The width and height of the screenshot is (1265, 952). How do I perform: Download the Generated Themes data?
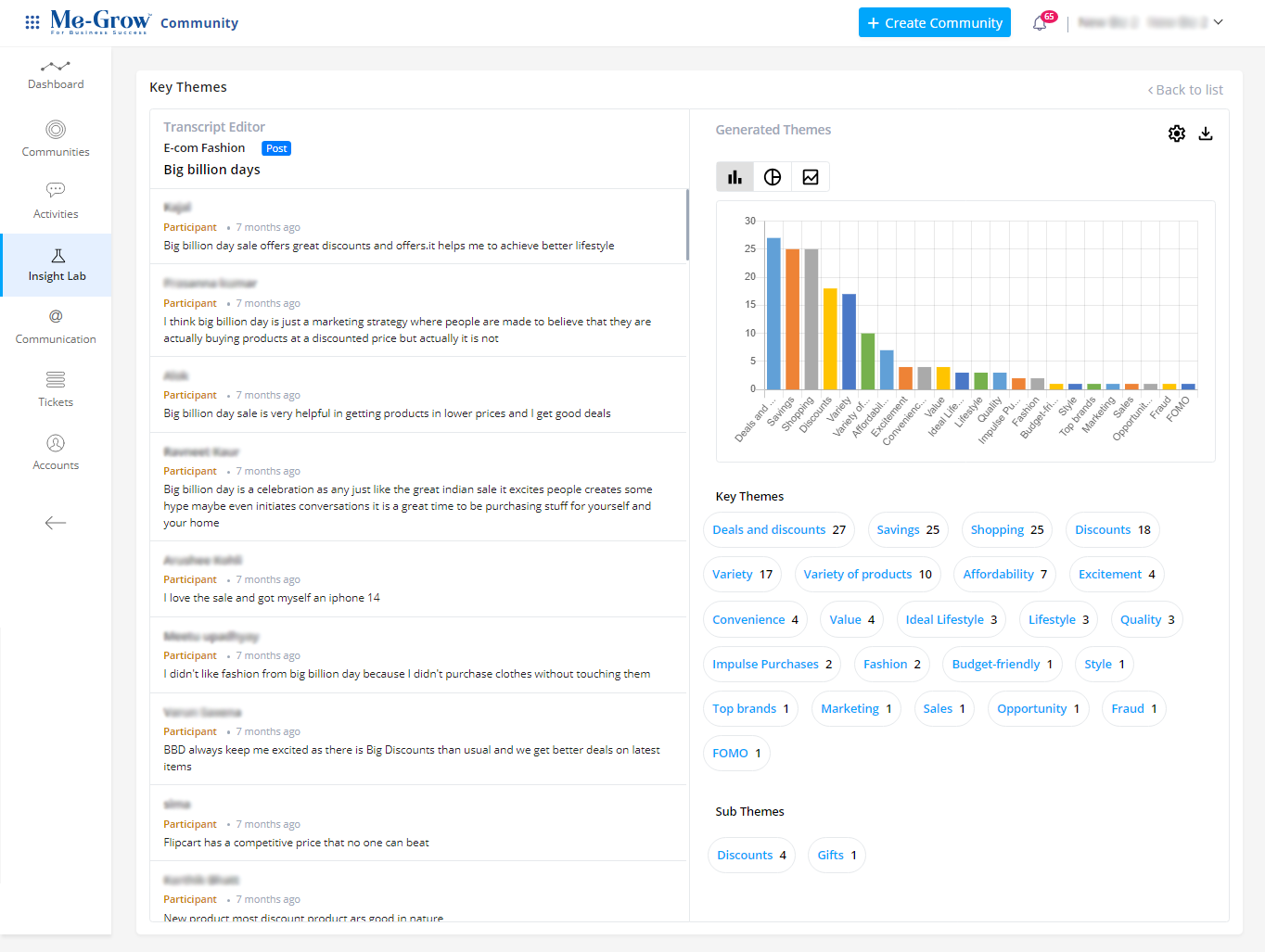(x=1206, y=133)
